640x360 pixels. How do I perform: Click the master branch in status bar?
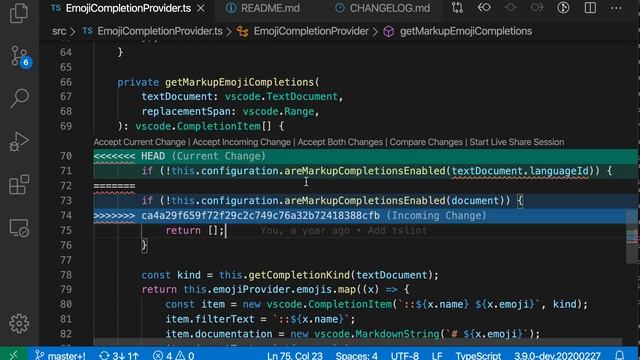60,355
